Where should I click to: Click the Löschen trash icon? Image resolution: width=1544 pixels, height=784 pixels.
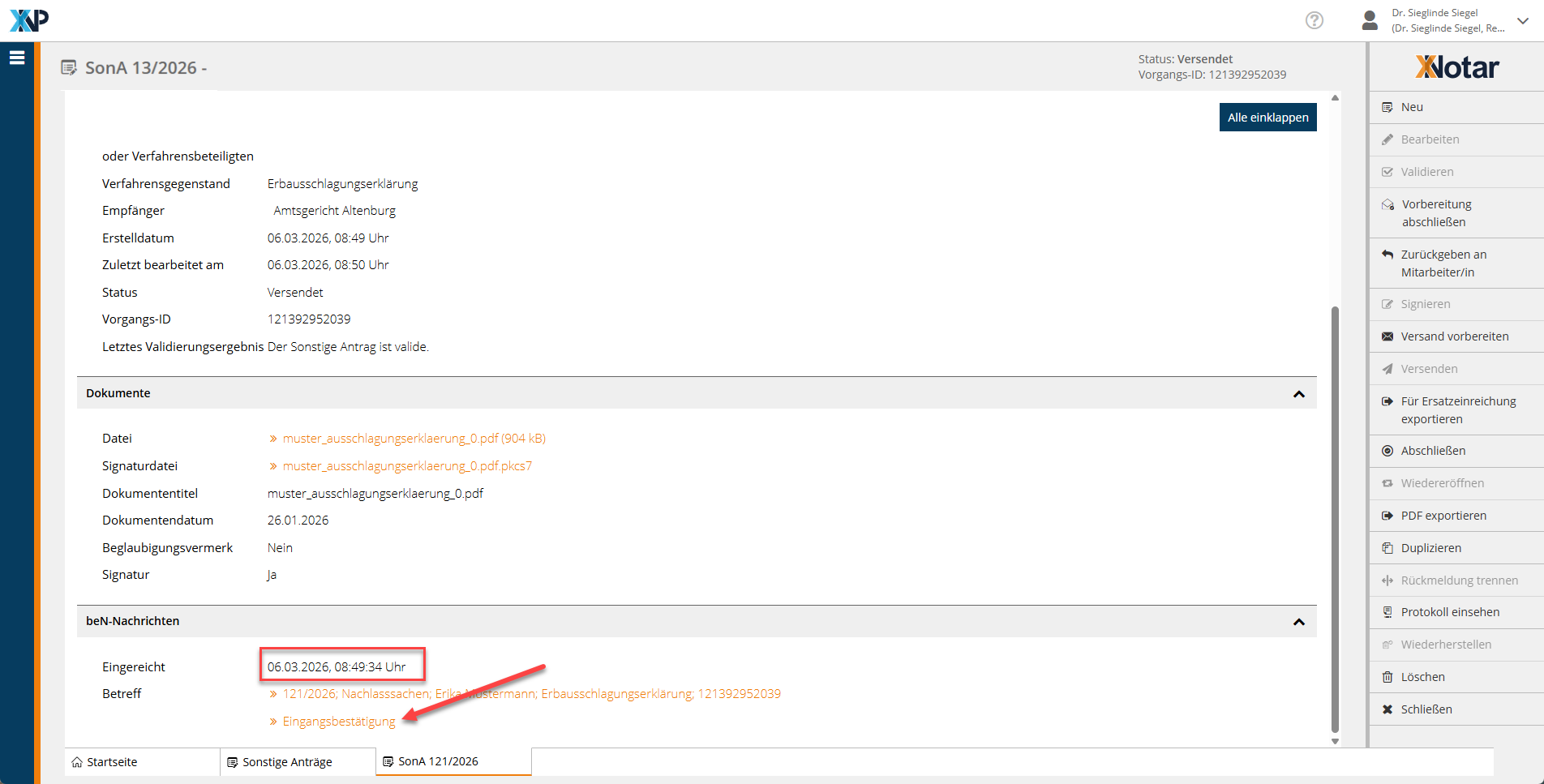tap(1387, 677)
